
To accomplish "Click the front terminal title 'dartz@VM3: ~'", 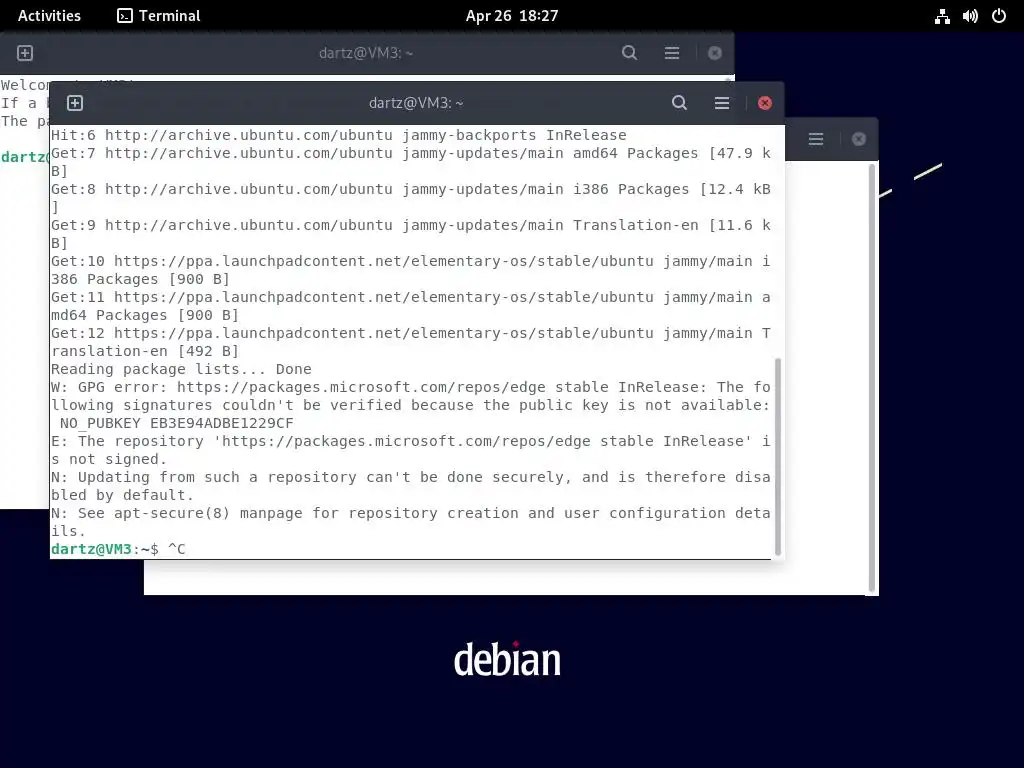I will click(416, 103).
